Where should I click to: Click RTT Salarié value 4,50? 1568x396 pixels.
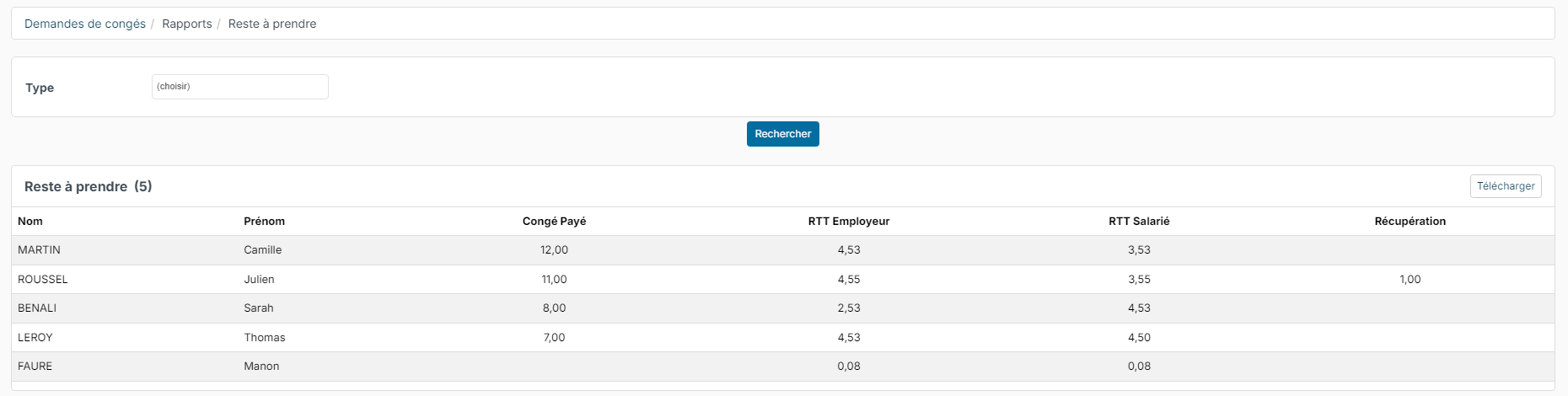(1139, 338)
